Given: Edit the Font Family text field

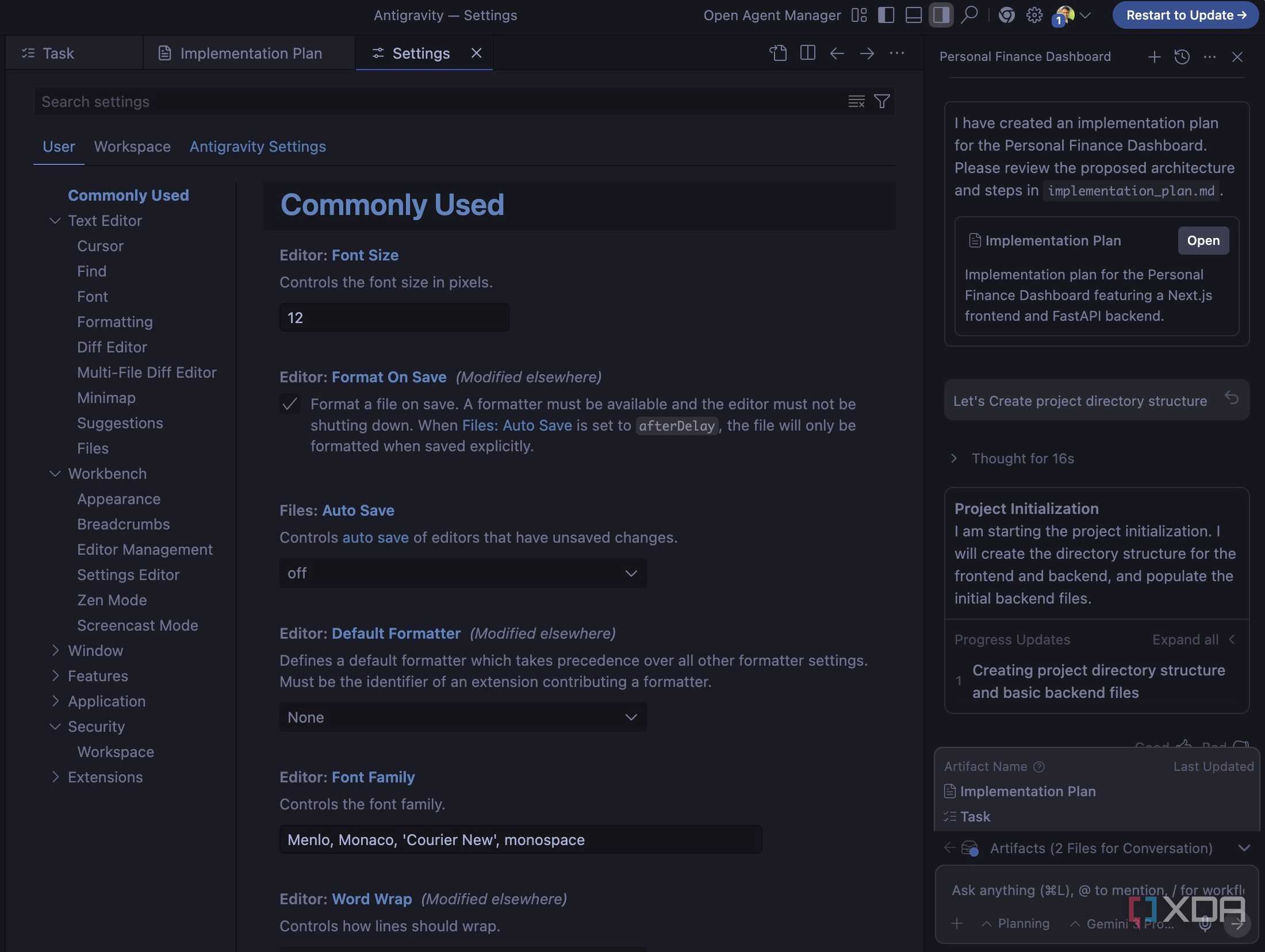Looking at the screenshot, I should coord(520,839).
